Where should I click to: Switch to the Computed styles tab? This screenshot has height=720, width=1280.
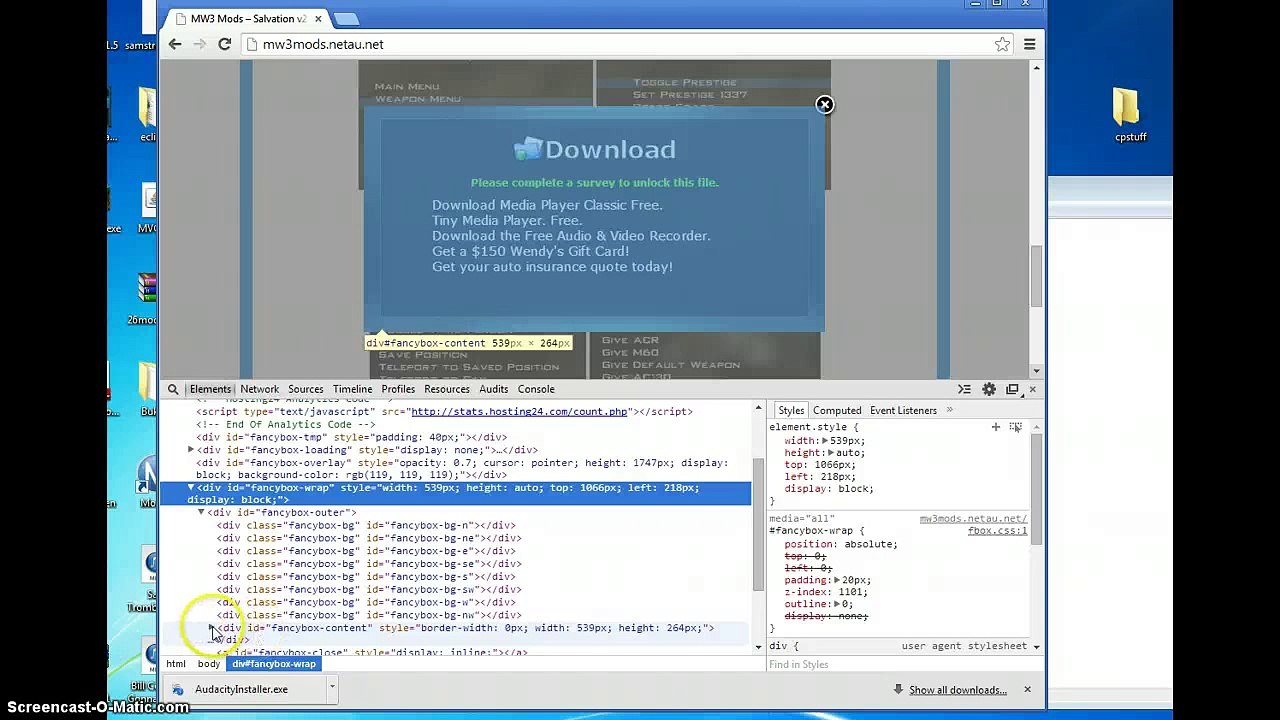pos(836,410)
